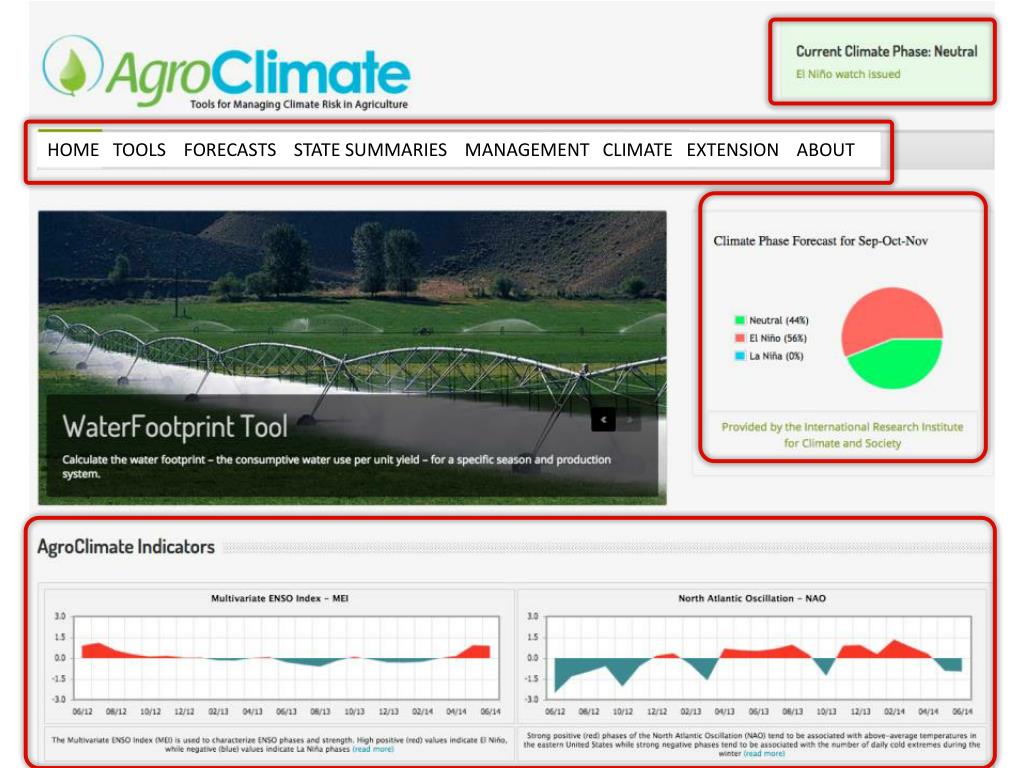Click the AgroClimate Indicators heading
The width and height of the screenshot is (1024, 768).
point(126,547)
